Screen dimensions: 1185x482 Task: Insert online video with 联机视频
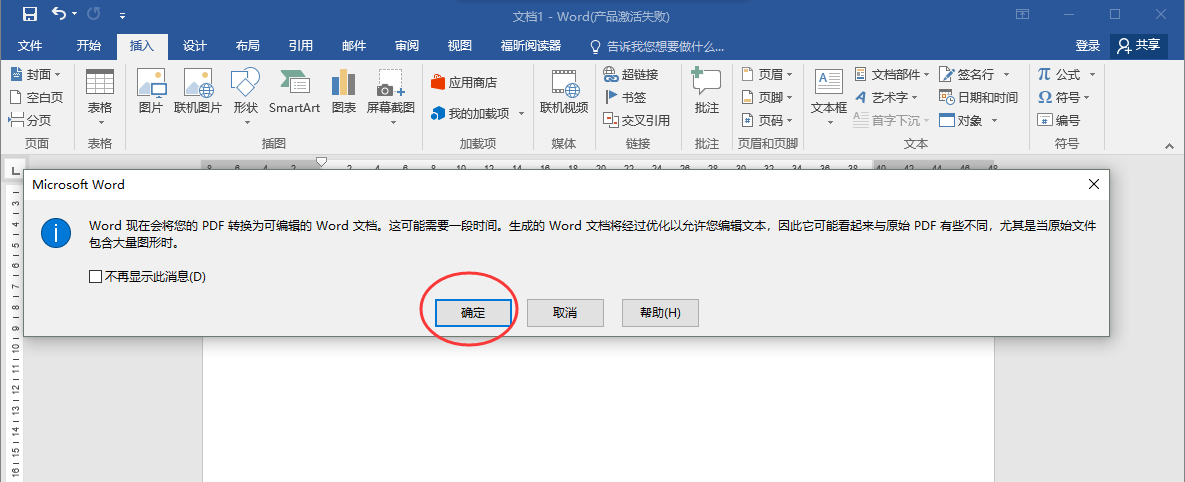[x=564, y=92]
